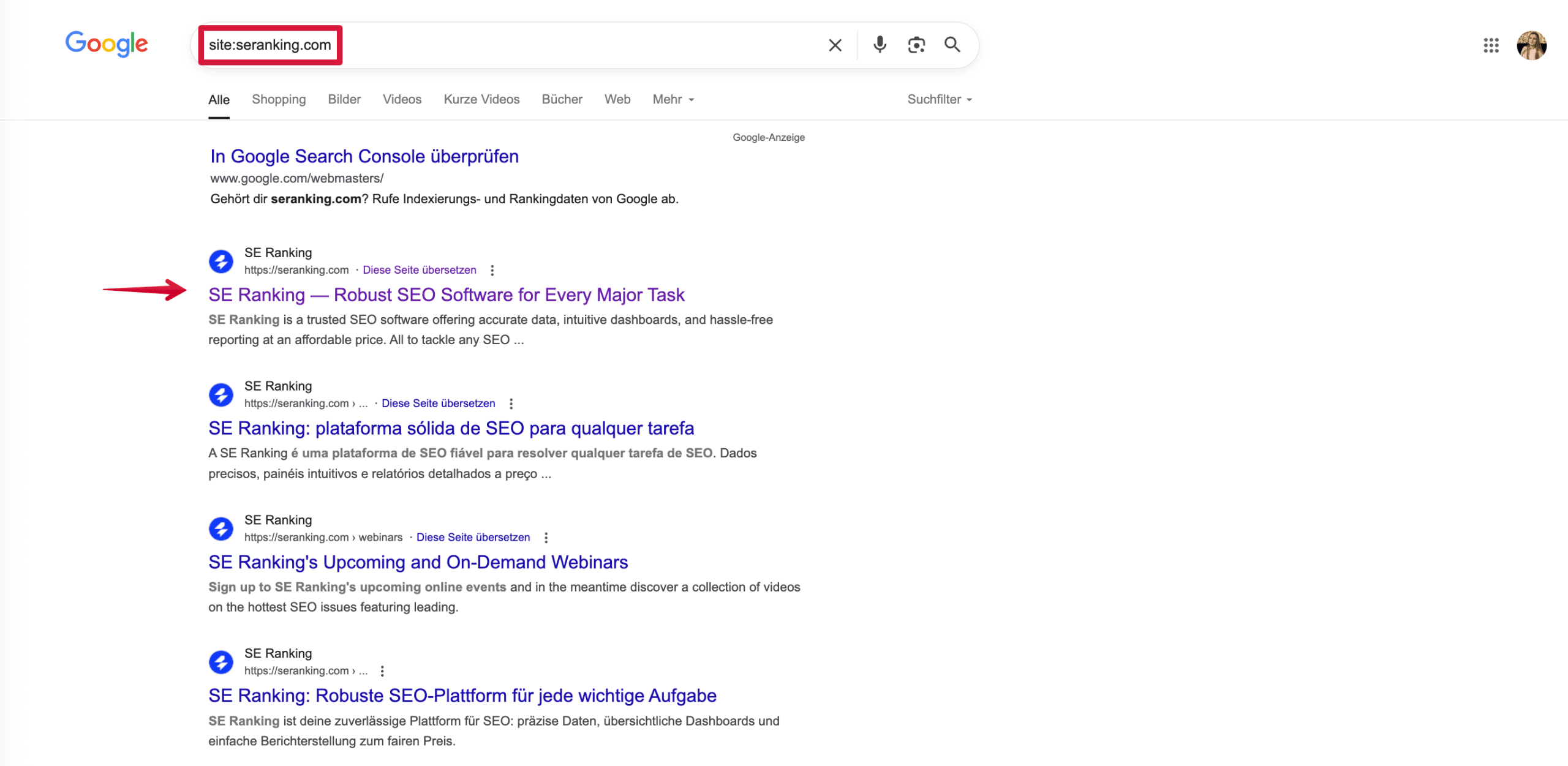Open more options for German SE Ranking result
Viewport: 1568px width, 766px height.
click(x=382, y=671)
